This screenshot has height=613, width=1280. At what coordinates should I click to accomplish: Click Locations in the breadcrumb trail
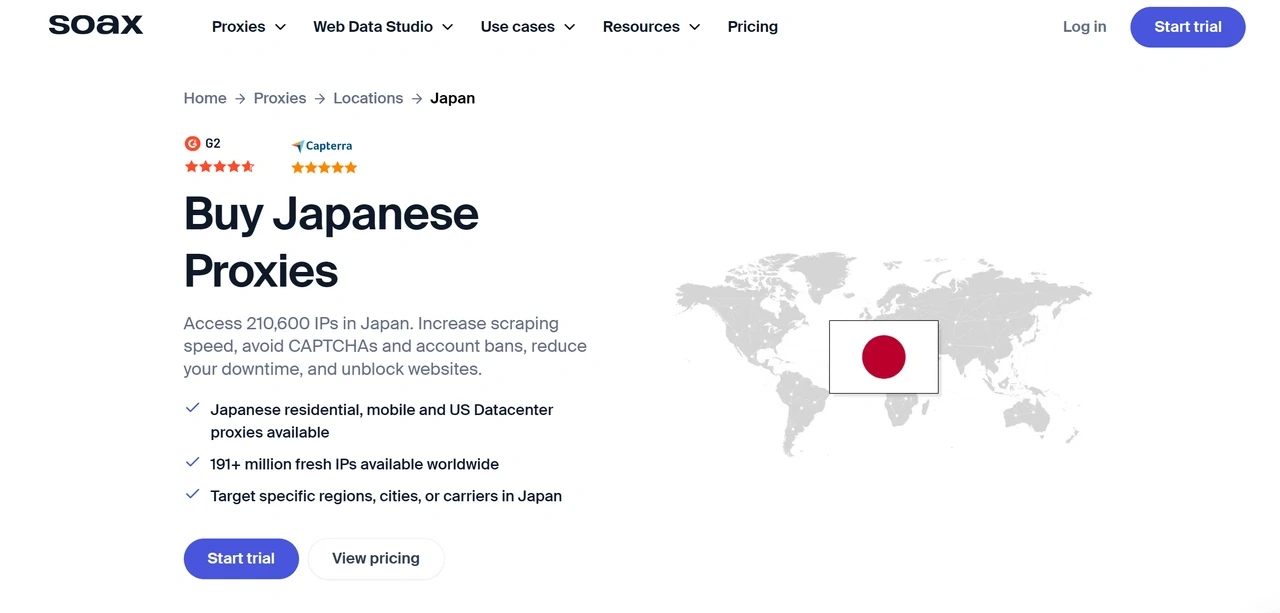(x=368, y=98)
